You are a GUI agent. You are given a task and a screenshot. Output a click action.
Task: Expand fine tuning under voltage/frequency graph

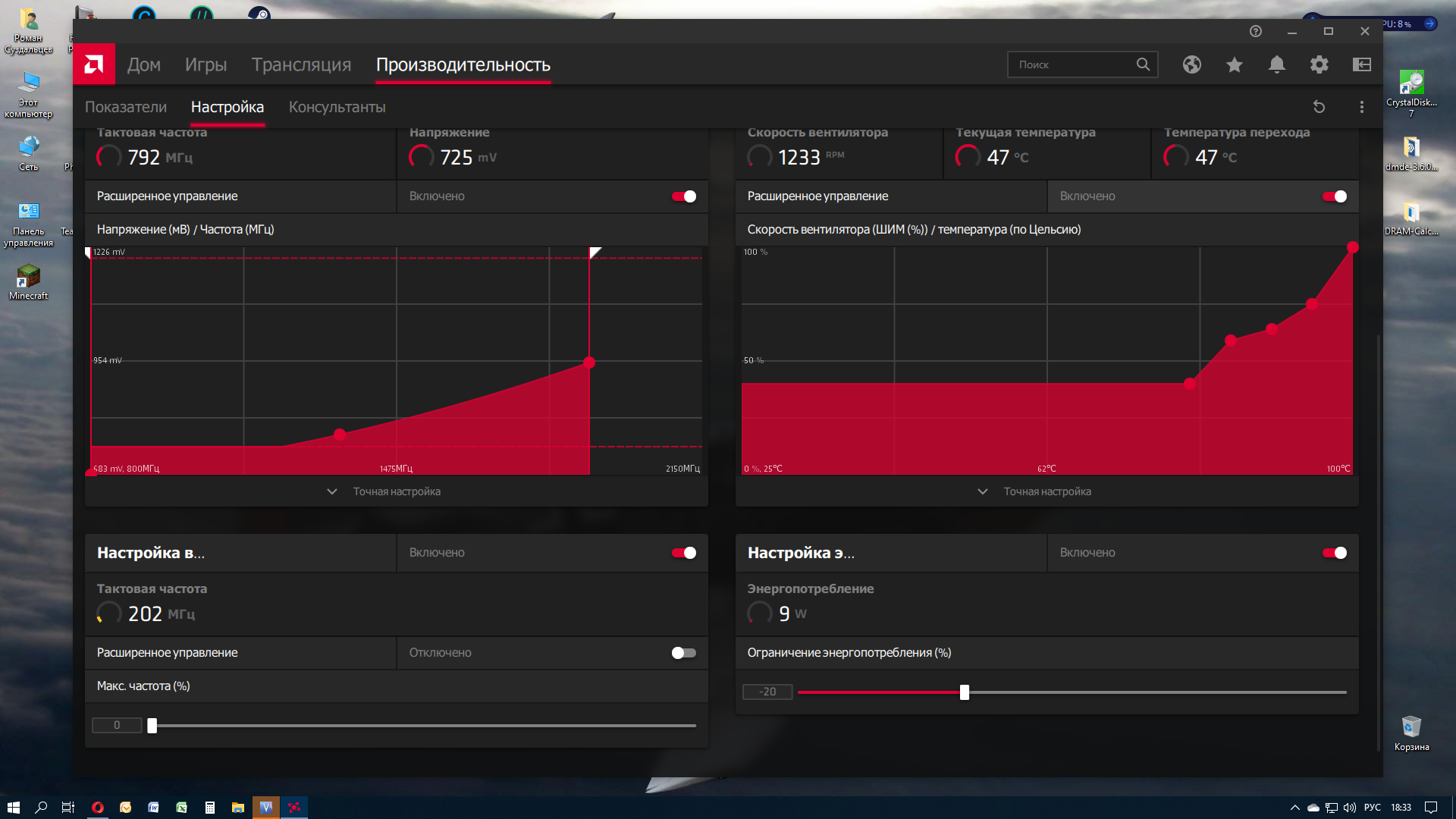tap(396, 491)
